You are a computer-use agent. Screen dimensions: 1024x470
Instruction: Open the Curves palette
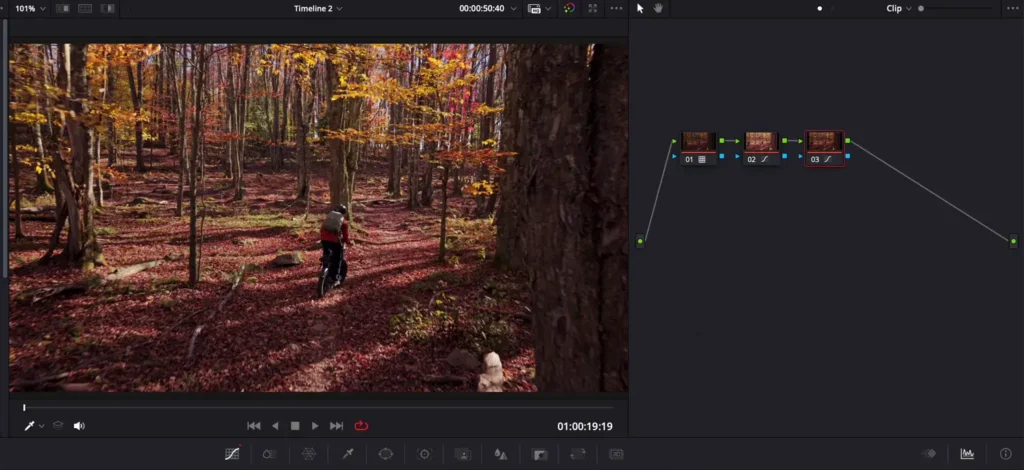pos(232,454)
